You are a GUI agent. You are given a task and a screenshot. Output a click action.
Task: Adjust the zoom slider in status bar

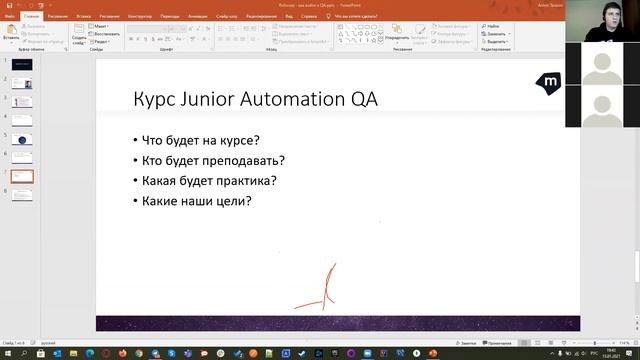click(594, 343)
